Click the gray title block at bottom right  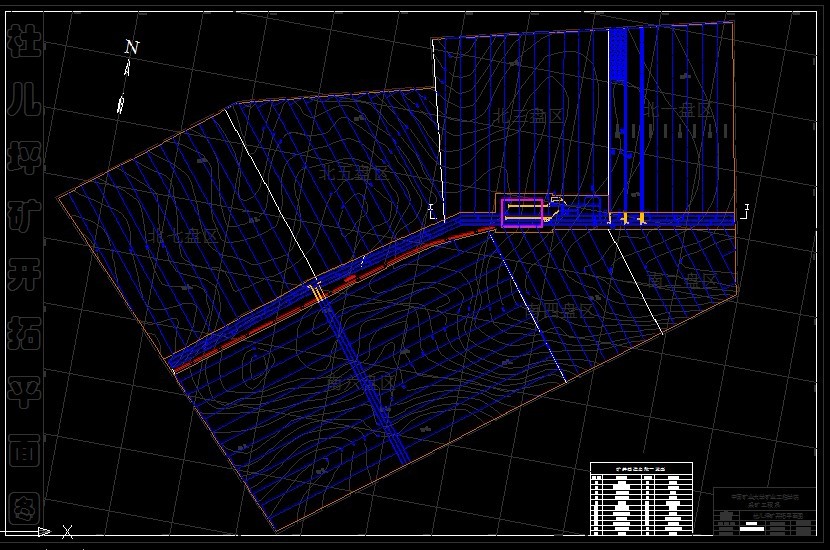764,511
